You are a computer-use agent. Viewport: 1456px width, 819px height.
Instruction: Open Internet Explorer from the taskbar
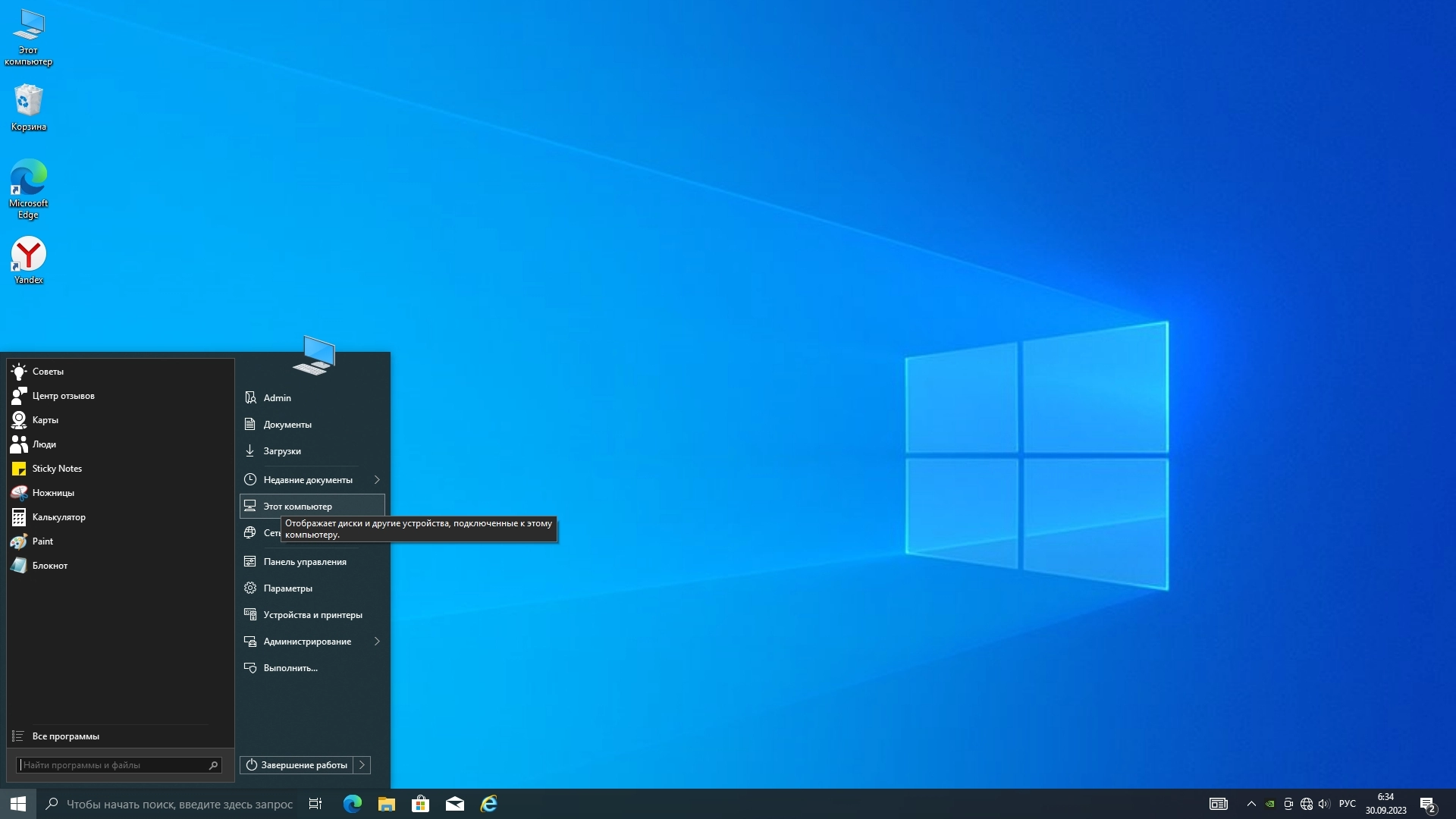488,804
